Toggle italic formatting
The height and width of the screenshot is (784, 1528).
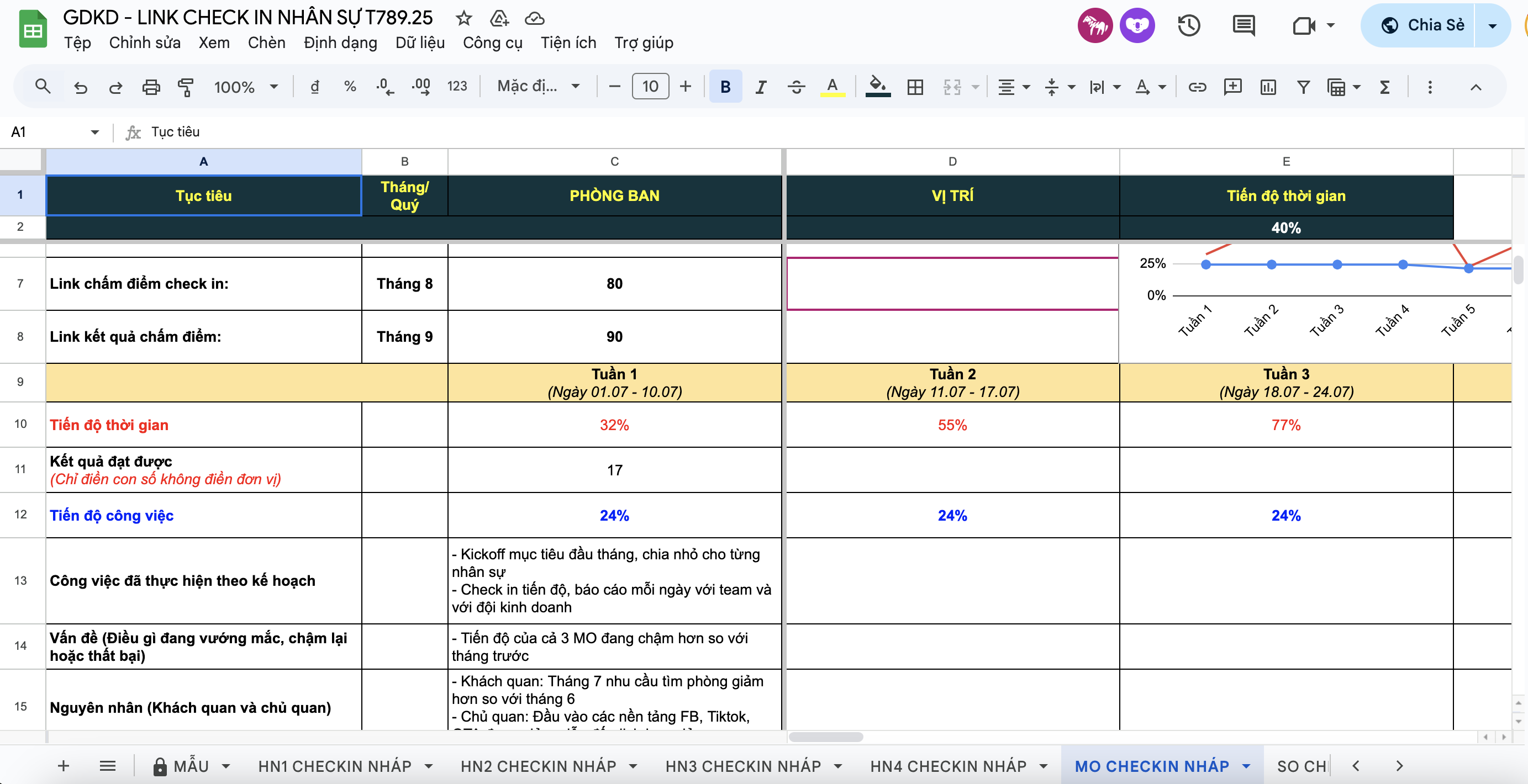[x=761, y=87]
